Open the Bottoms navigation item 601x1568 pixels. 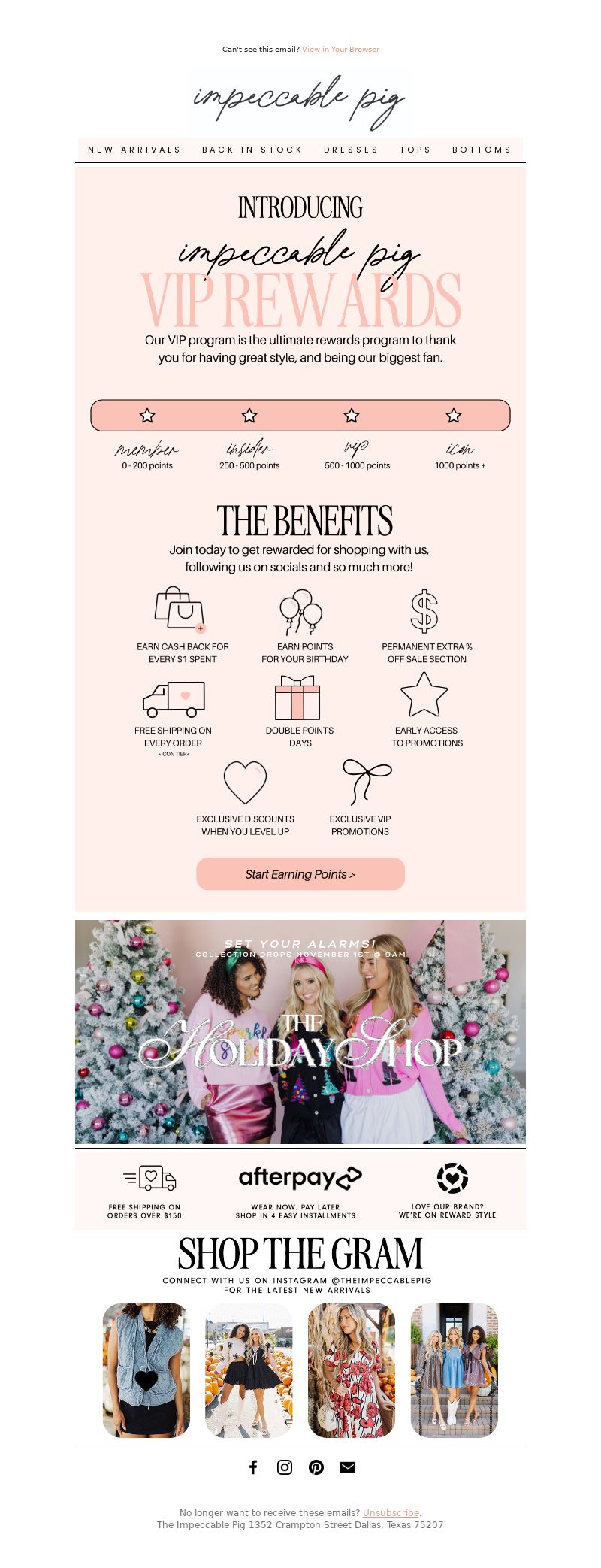click(482, 150)
